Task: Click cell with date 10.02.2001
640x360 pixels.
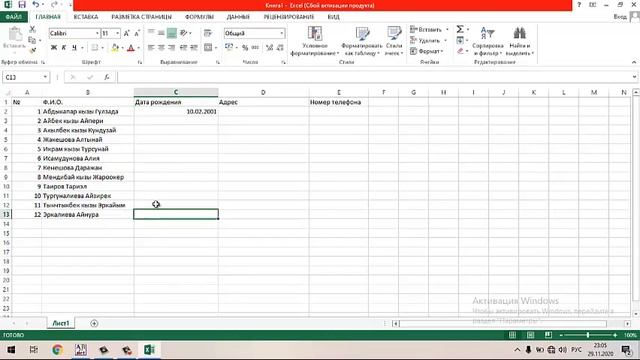Action: pyautogui.click(x=176, y=111)
